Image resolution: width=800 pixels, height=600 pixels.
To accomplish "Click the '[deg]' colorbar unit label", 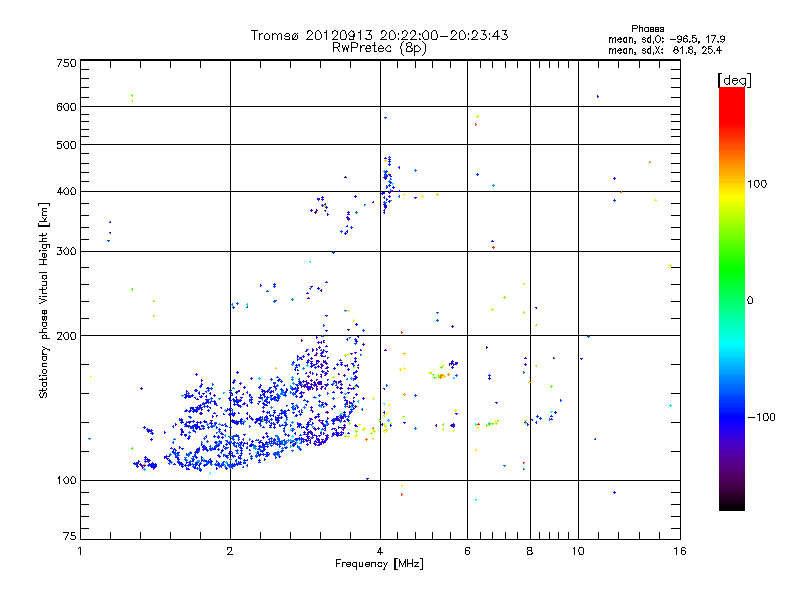I will (x=734, y=80).
